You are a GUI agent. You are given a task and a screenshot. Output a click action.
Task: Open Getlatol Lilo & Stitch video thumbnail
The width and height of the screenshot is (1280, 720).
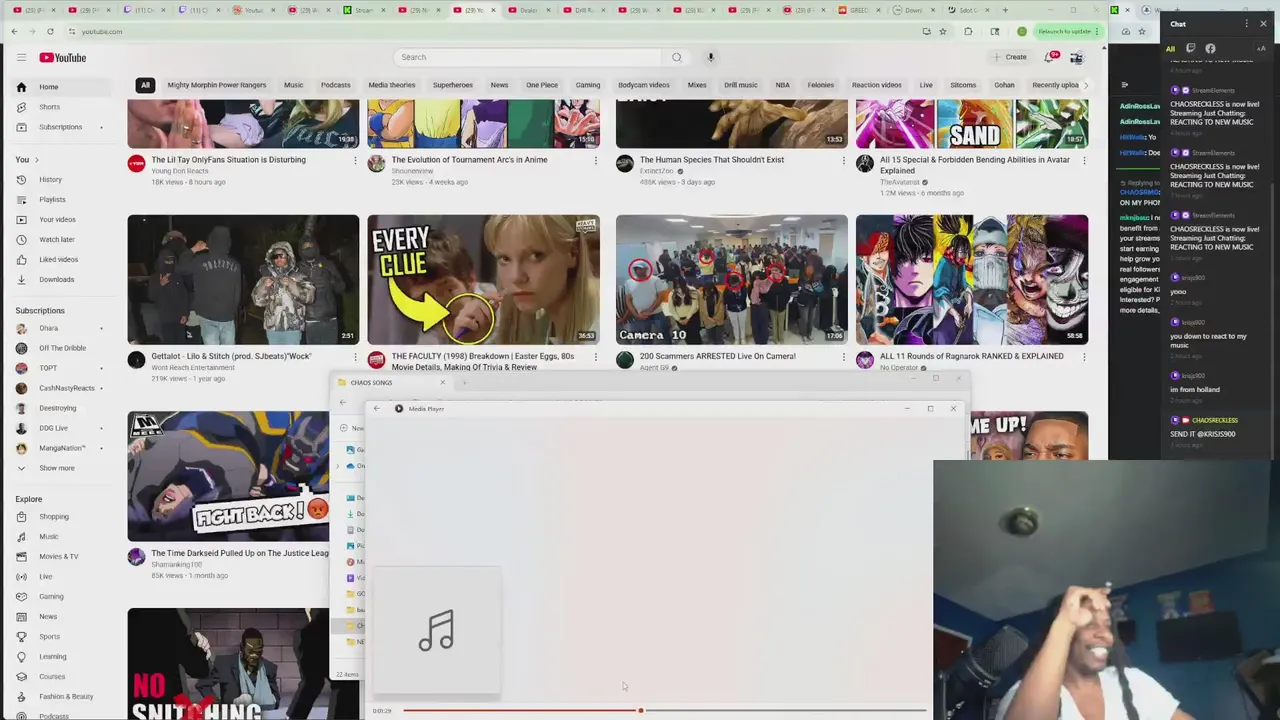tap(243, 280)
